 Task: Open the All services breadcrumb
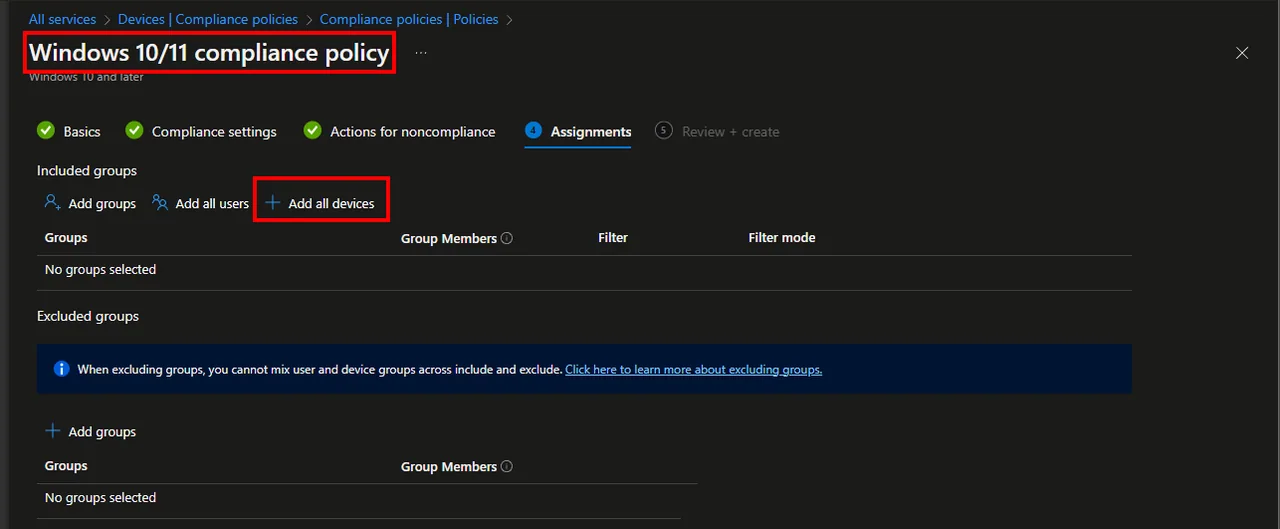click(62, 19)
